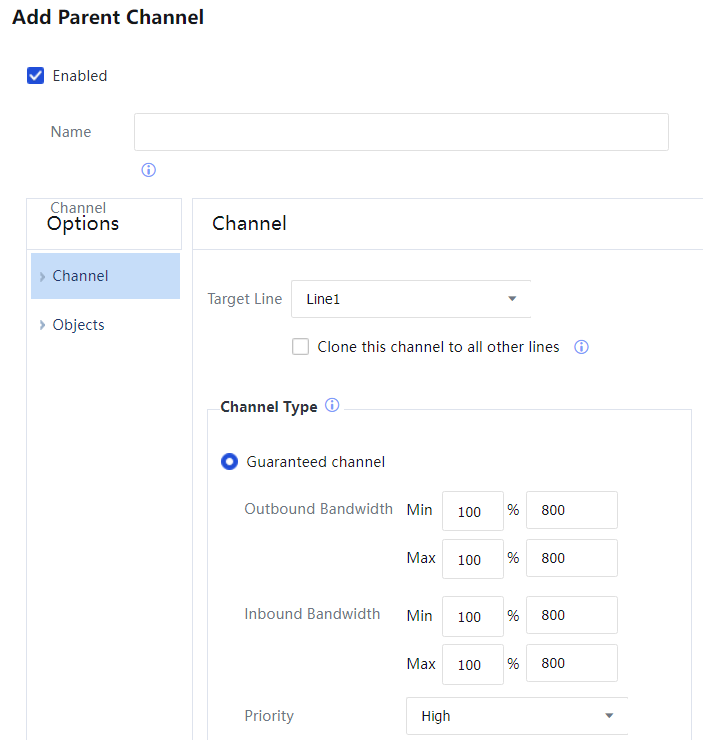Viewport: 703px width, 749px height.
Task: Click the info icon below Name field
Action: pyautogui.click(x=148, y=170)
